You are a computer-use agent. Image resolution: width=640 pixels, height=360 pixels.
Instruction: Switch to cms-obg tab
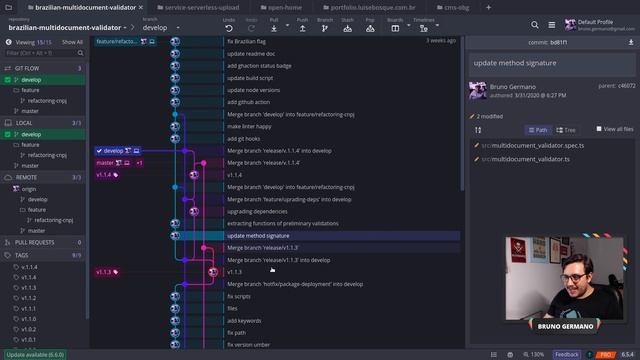pos(453,7)
